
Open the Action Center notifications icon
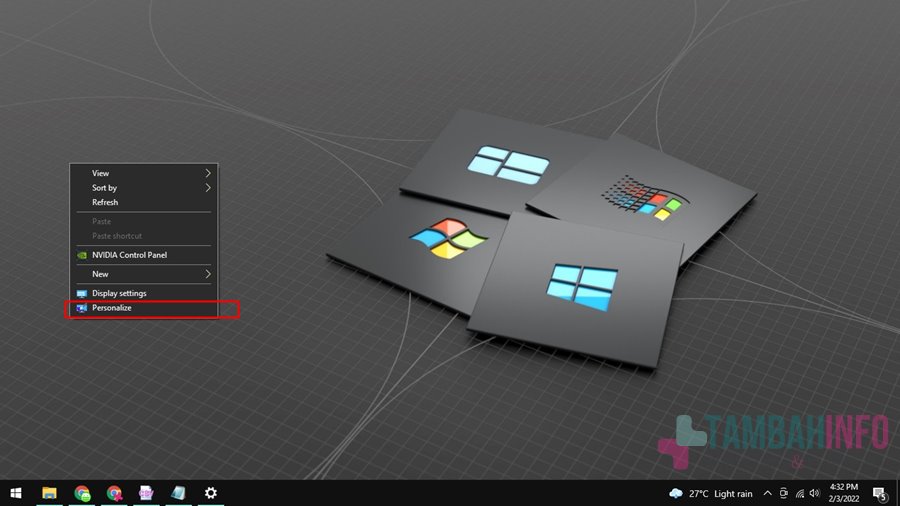point(880,493)
